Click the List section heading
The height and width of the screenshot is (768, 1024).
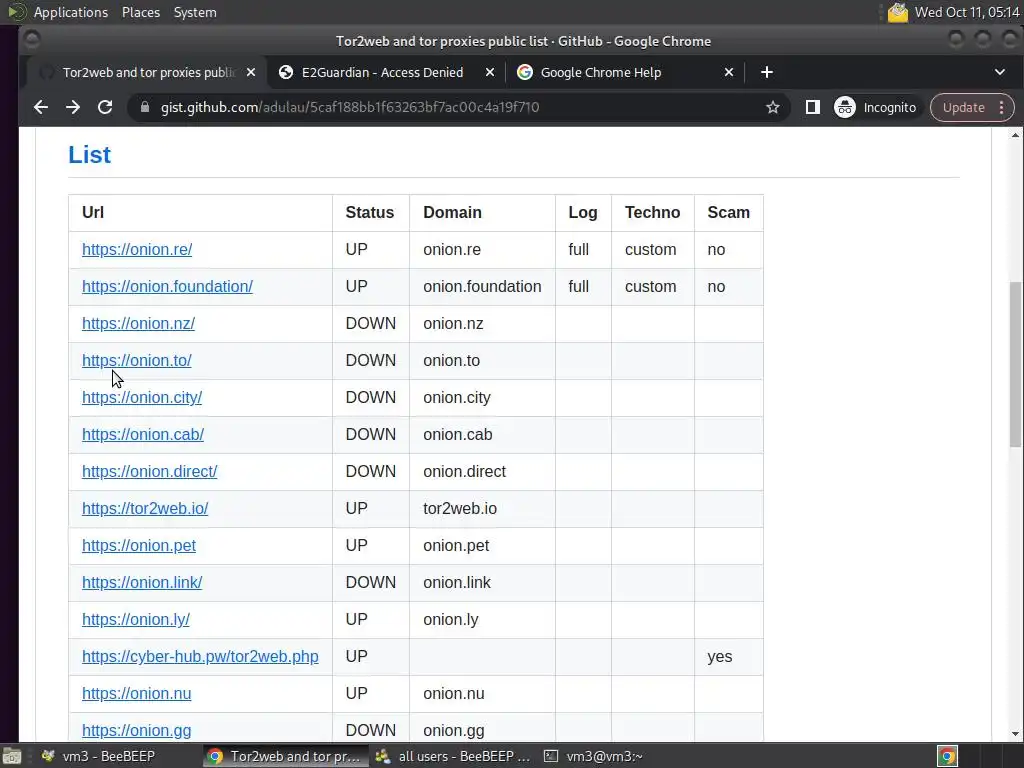point(89,155)
